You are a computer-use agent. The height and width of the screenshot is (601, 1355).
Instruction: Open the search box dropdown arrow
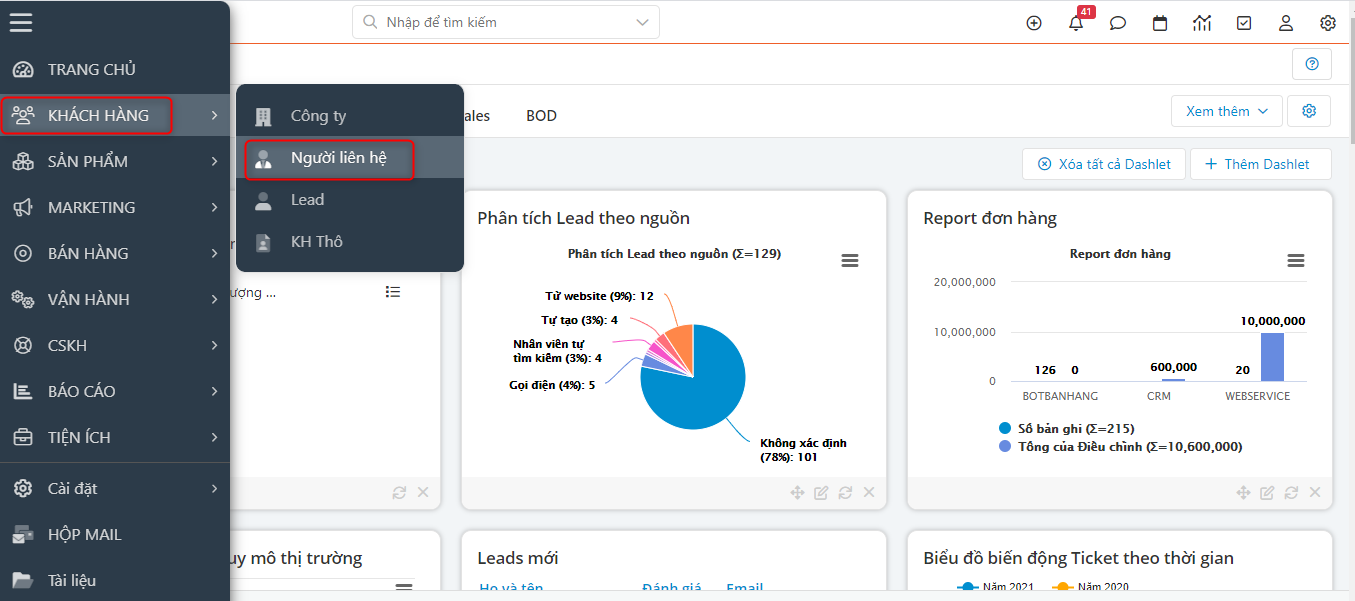point(641,22)
